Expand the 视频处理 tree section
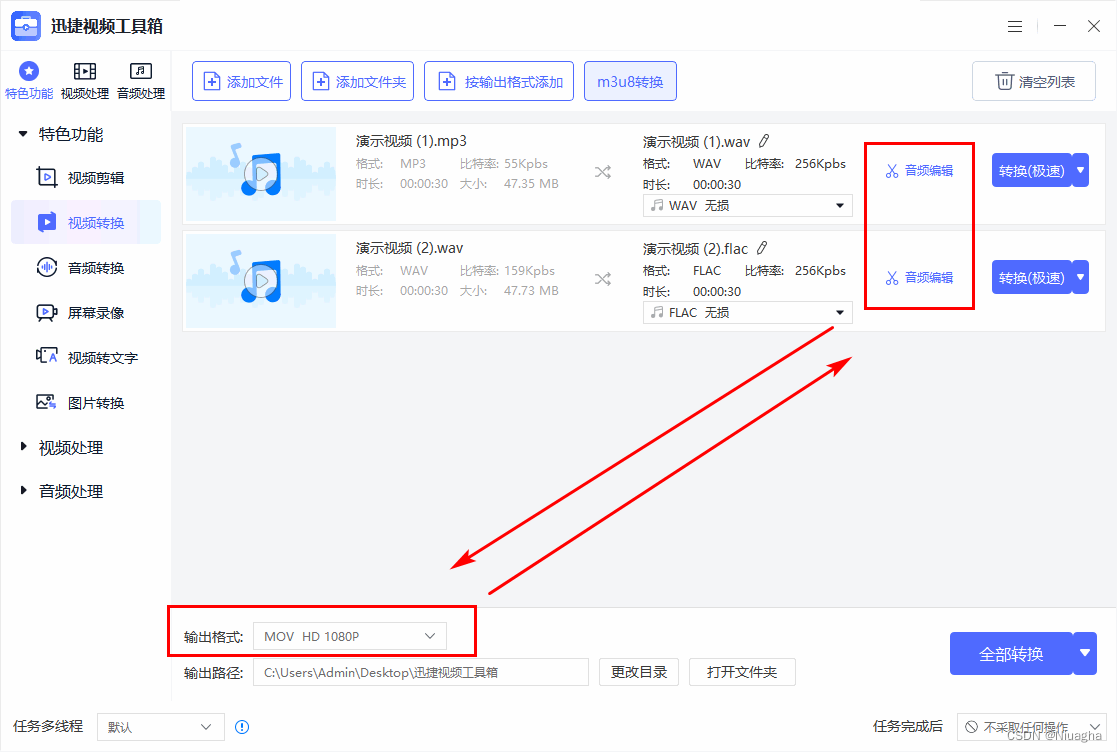Image resolution: width=1117 pixels, height=752 pixels. pos(23,447)
